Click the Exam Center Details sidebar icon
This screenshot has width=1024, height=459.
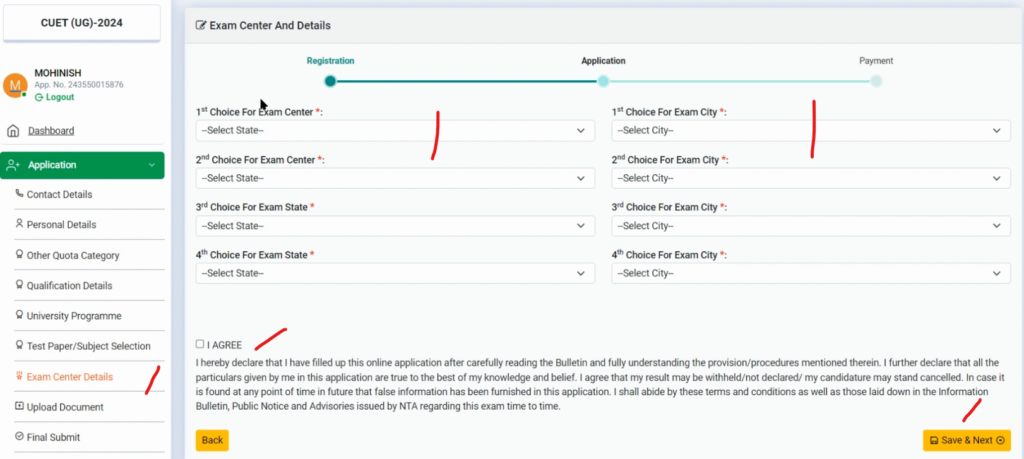[x=19, y=376]
